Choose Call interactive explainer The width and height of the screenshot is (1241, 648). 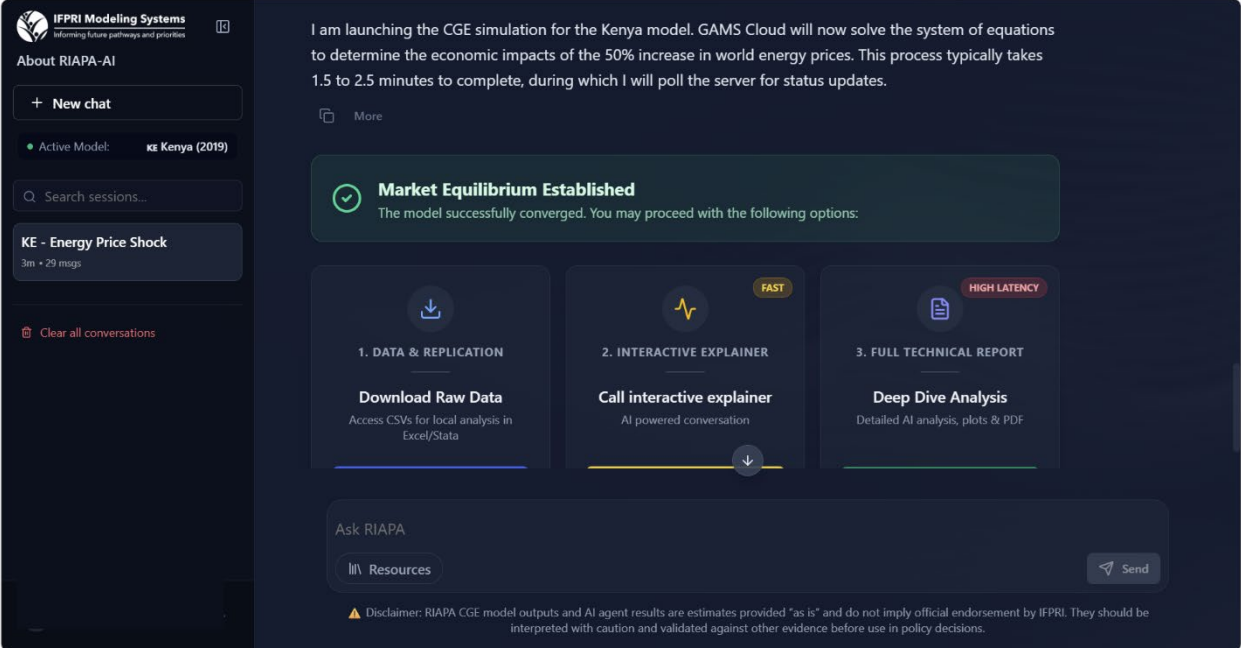point(685,397)
